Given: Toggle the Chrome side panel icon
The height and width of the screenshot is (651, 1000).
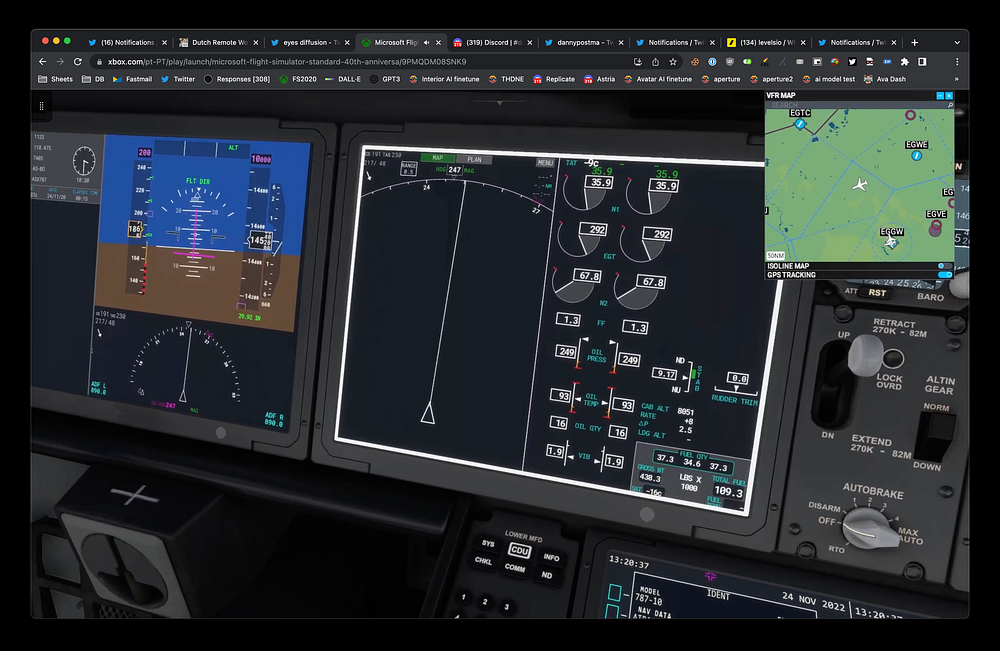Looking at the screenshot, I should coord(922,62).
